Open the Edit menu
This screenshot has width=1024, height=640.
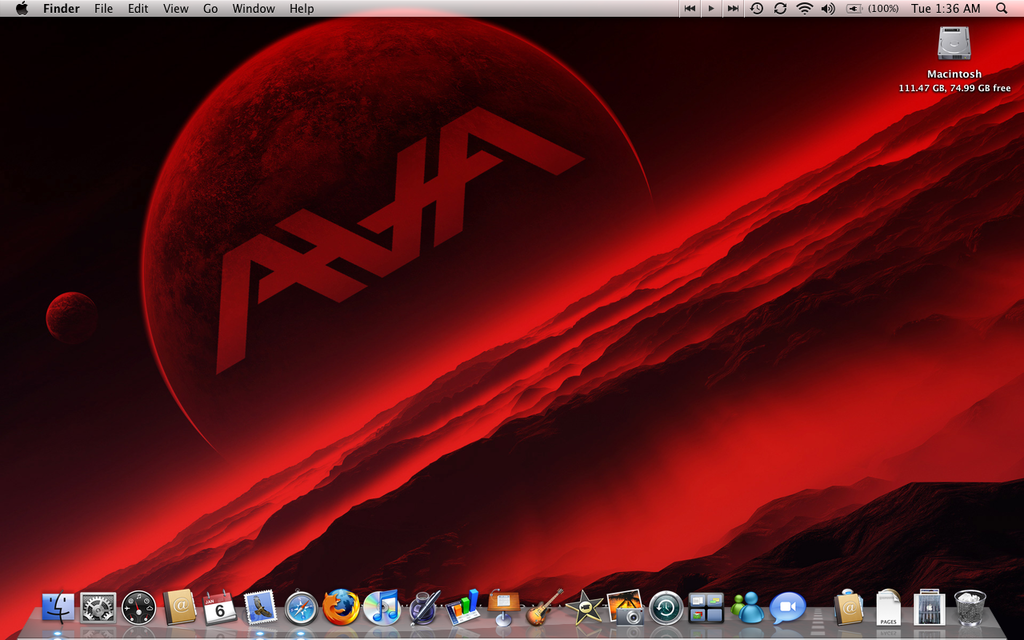[138, 8]
